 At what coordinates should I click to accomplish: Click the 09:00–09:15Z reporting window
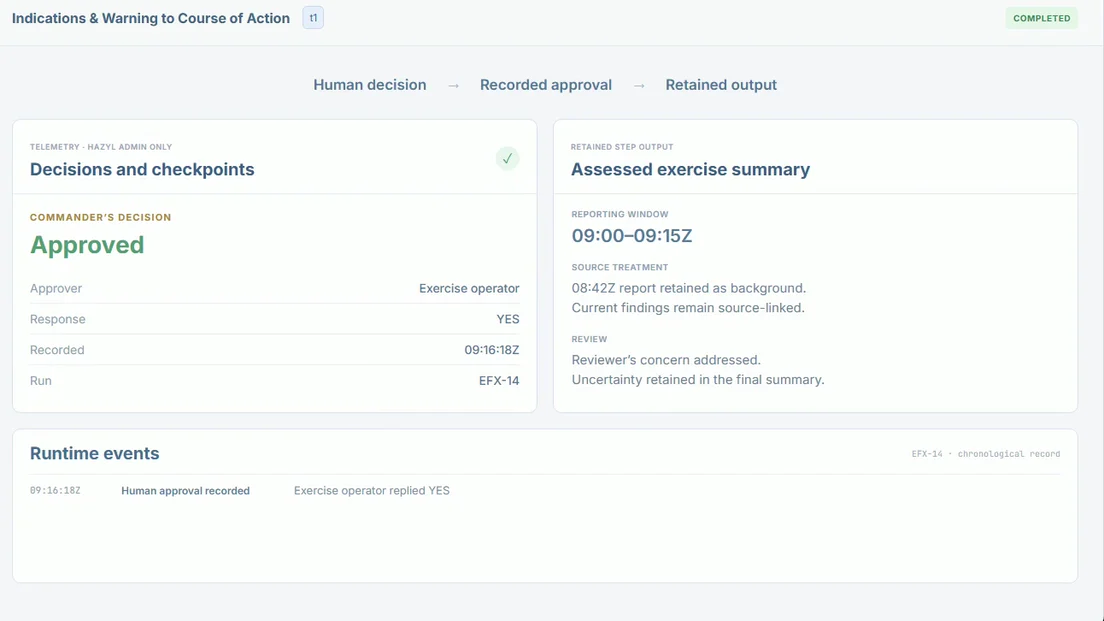pyautogui.click(x=632, y=235)
